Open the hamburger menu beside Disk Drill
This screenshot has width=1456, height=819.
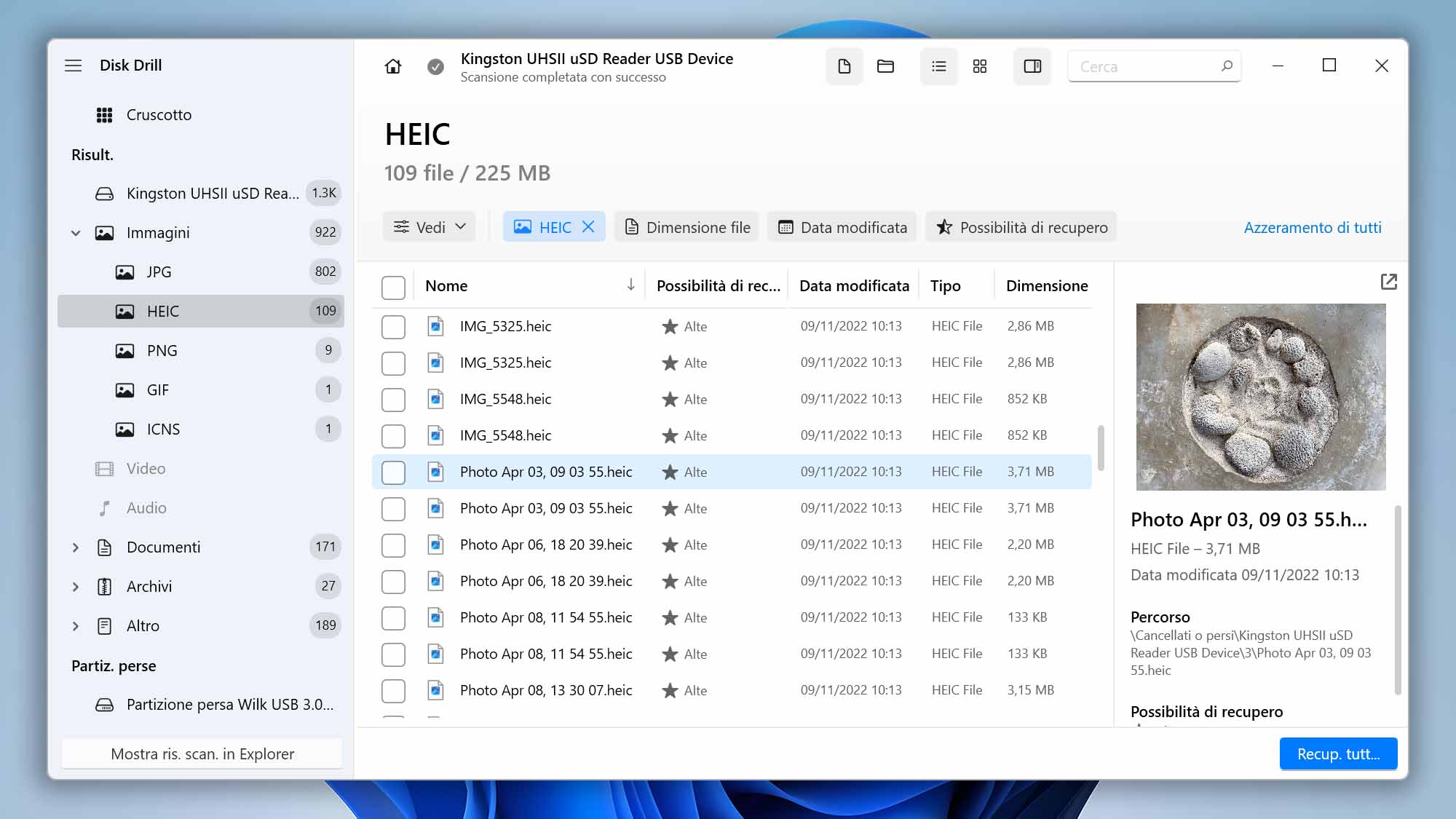click(73, 66)
